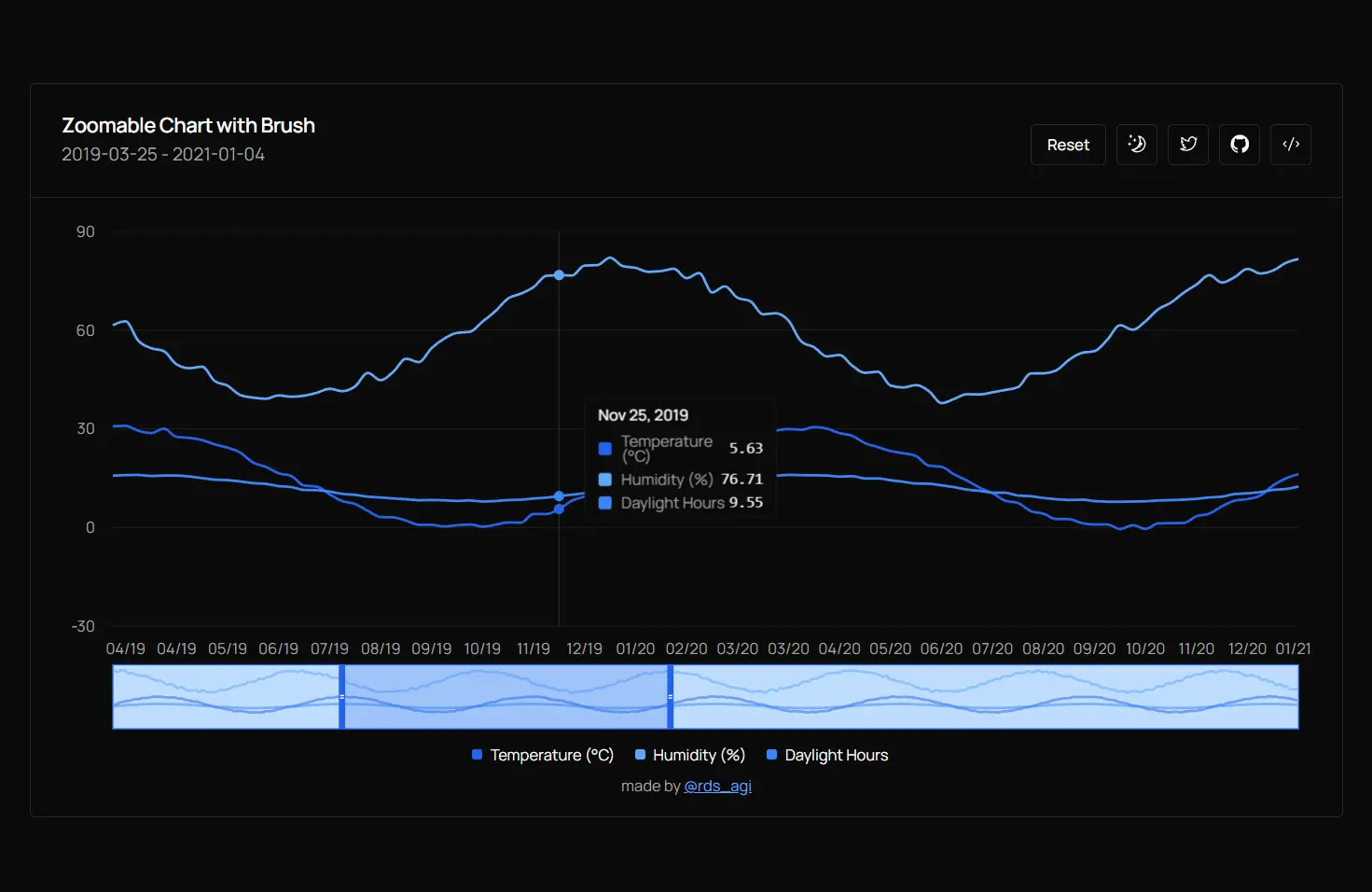Viewport: 1372px width, 892px height.
Task: Click the brush area left of the selection
Action: [x=224, y=697]
